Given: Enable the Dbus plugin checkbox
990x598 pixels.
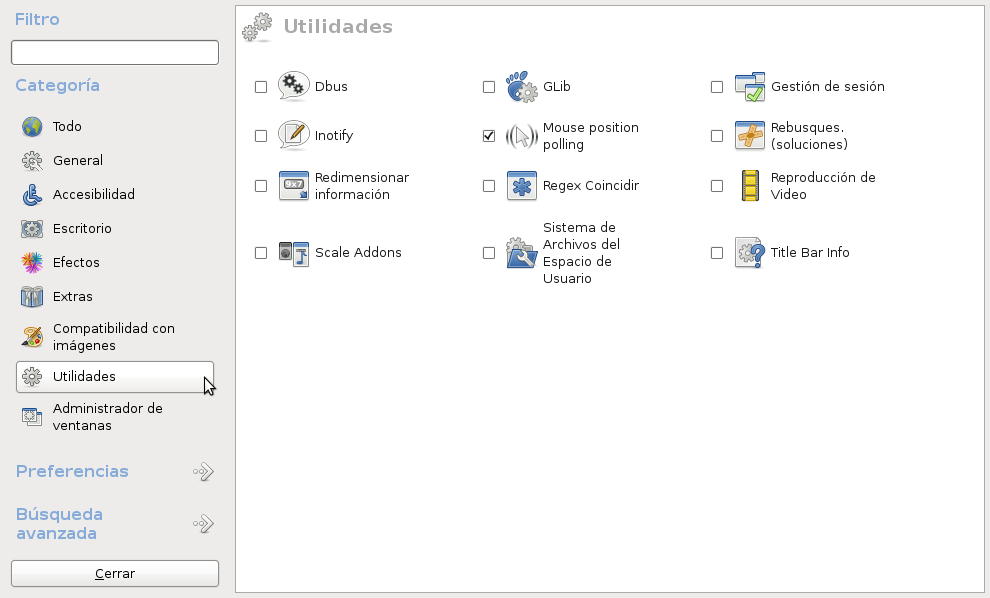Looking at the screenshot, I should click(x=261, y=87).
